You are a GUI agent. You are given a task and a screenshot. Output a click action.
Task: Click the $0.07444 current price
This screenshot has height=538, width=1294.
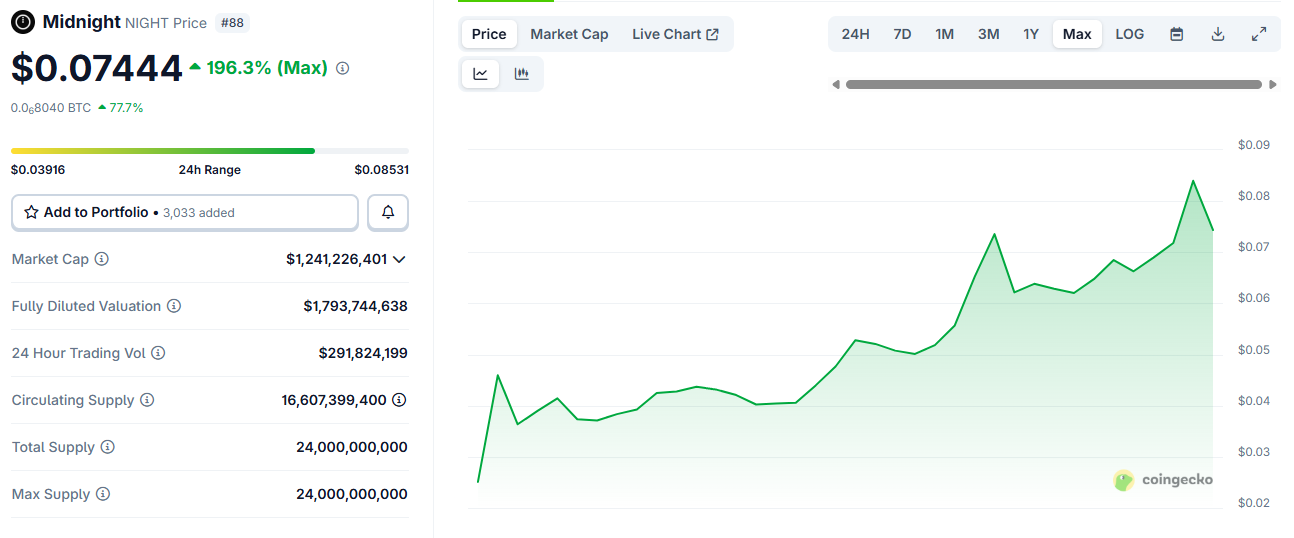coord(97,68)
